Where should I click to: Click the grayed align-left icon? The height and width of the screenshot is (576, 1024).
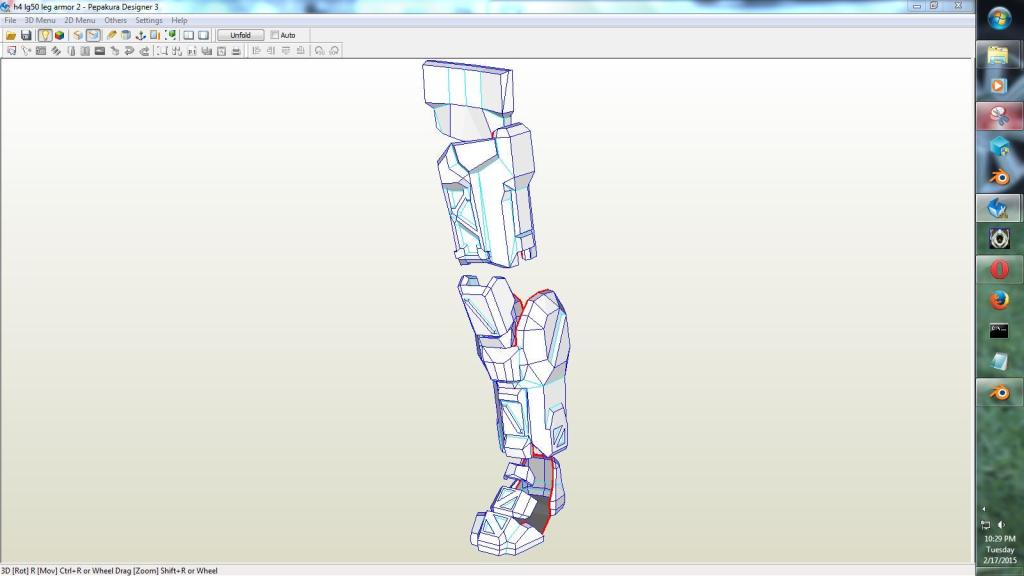click(x=257, y=51)
